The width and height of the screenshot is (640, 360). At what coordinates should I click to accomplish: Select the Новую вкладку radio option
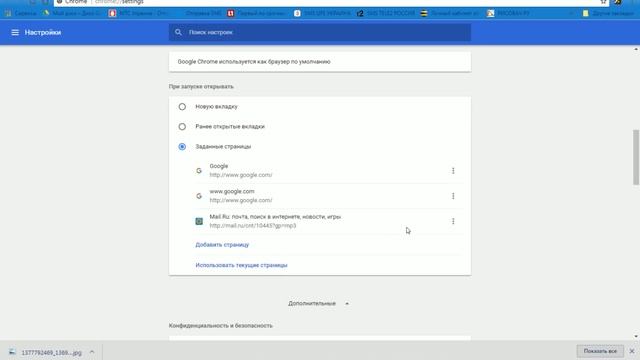[x=182, y=107]
